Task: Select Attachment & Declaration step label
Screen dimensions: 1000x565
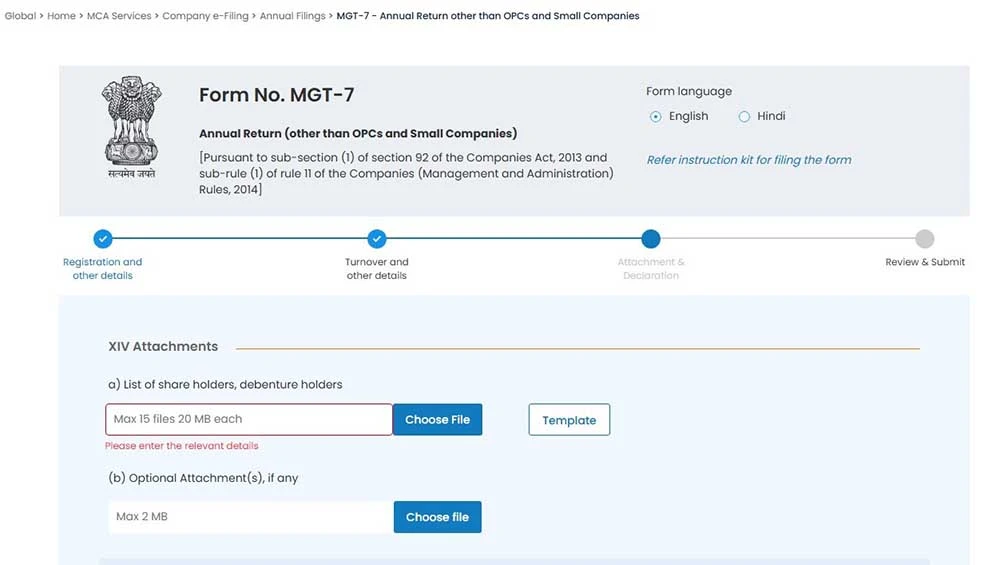Action: pos(651,268)
